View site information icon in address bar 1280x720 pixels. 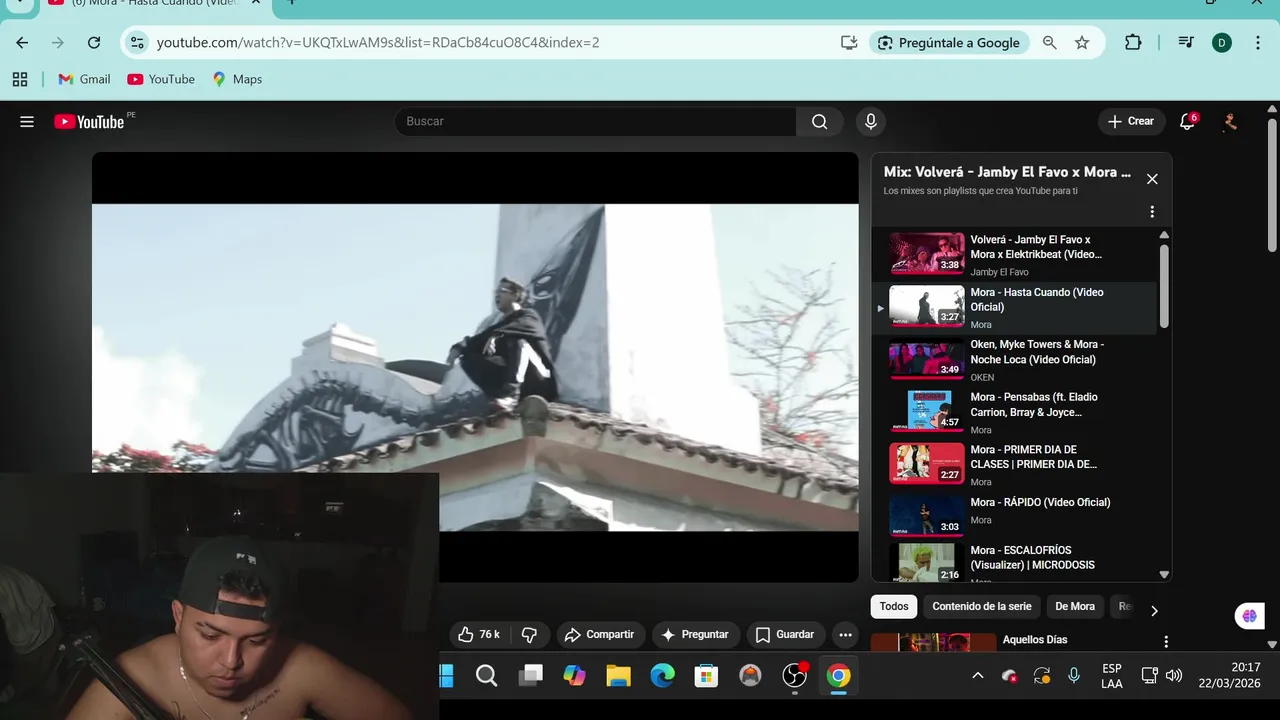[138, 43]
